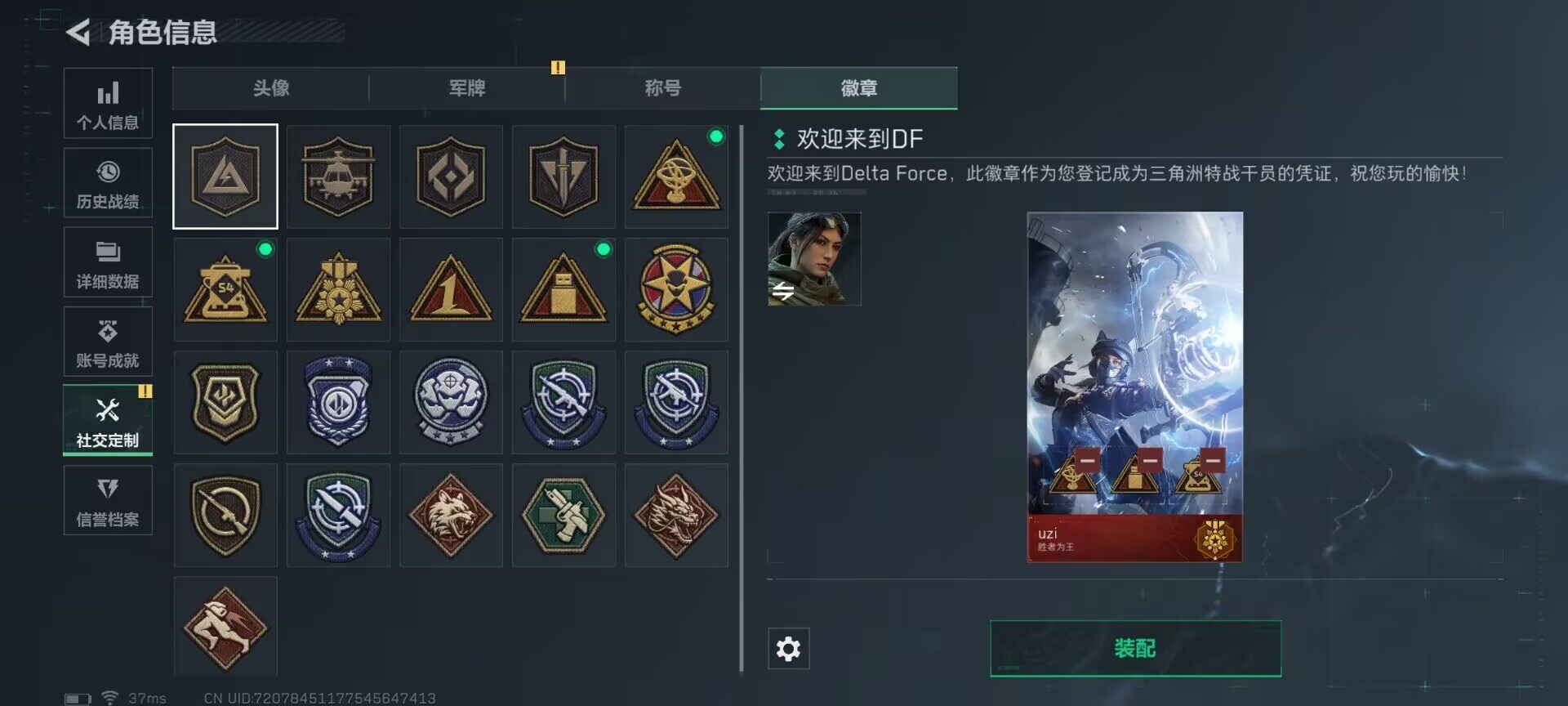Click the badge list scrollbar
Viewport: 1568px width, 706px height.
tap(742, 399)
